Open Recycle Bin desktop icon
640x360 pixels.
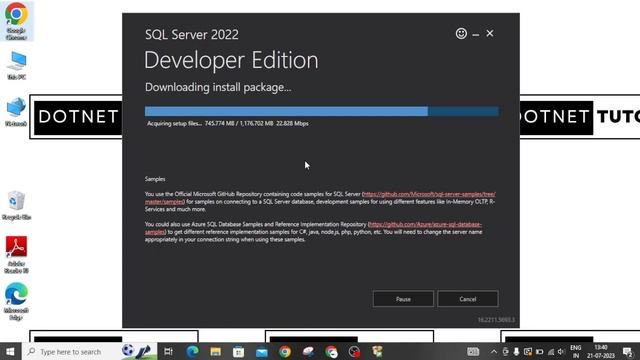(x=16, y=206)
